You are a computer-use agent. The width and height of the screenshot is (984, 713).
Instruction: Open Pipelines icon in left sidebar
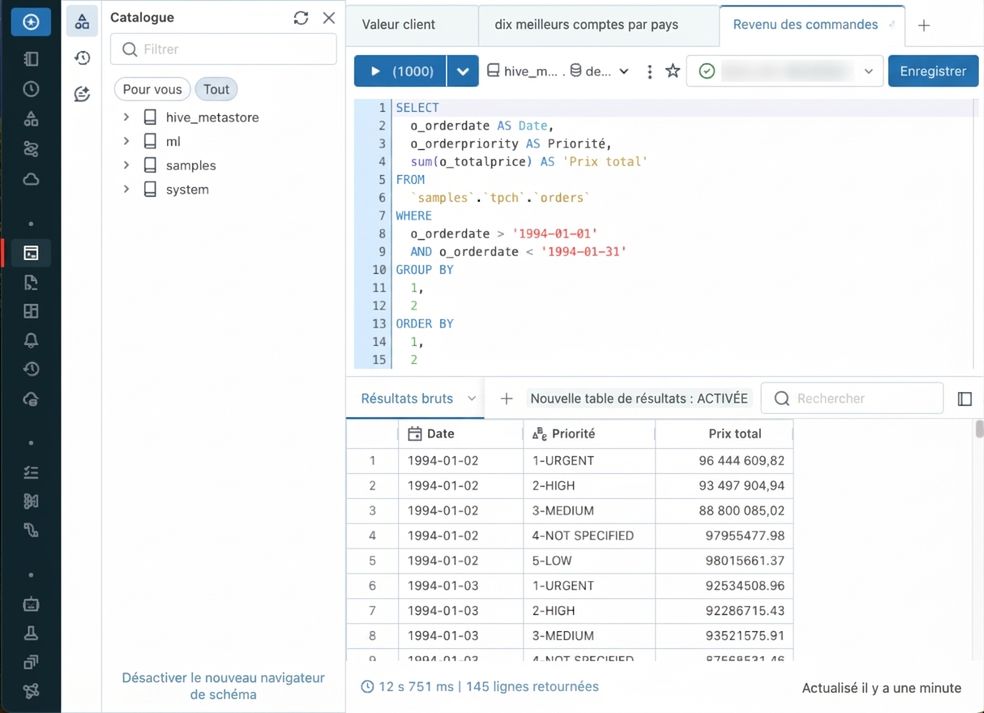point(31,530)
